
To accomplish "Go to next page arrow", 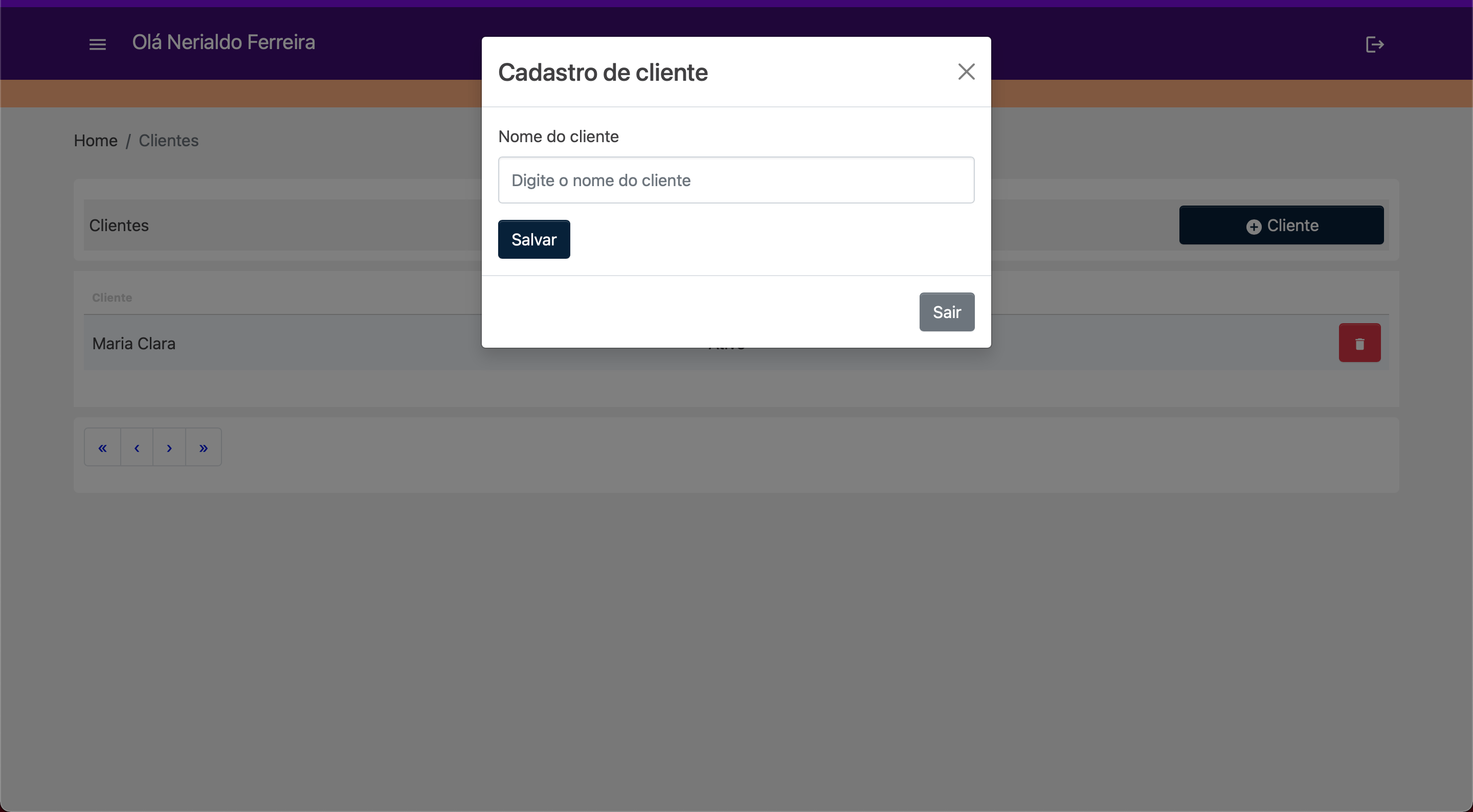I will click(x=169, y=448).
